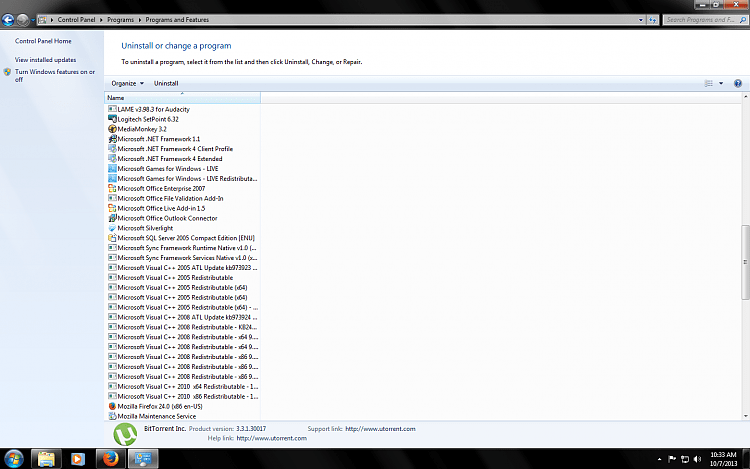Select Visual C++ 2008 ATL Update kb973924
750x469 pixels.
tap(188, 317)
